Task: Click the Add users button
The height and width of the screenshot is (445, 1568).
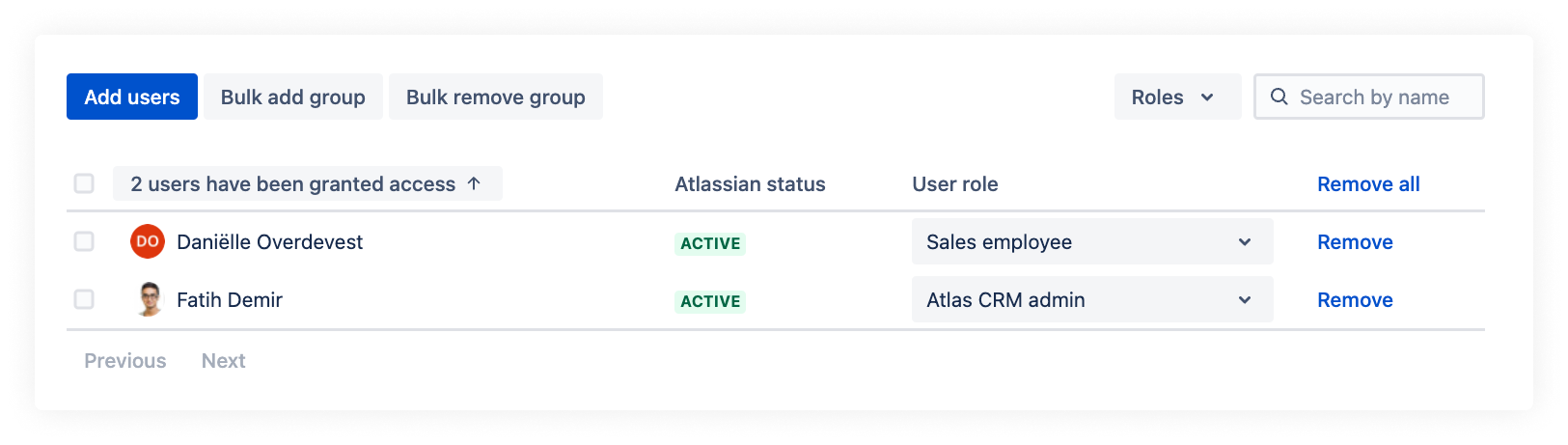Action: click(132, 97)
